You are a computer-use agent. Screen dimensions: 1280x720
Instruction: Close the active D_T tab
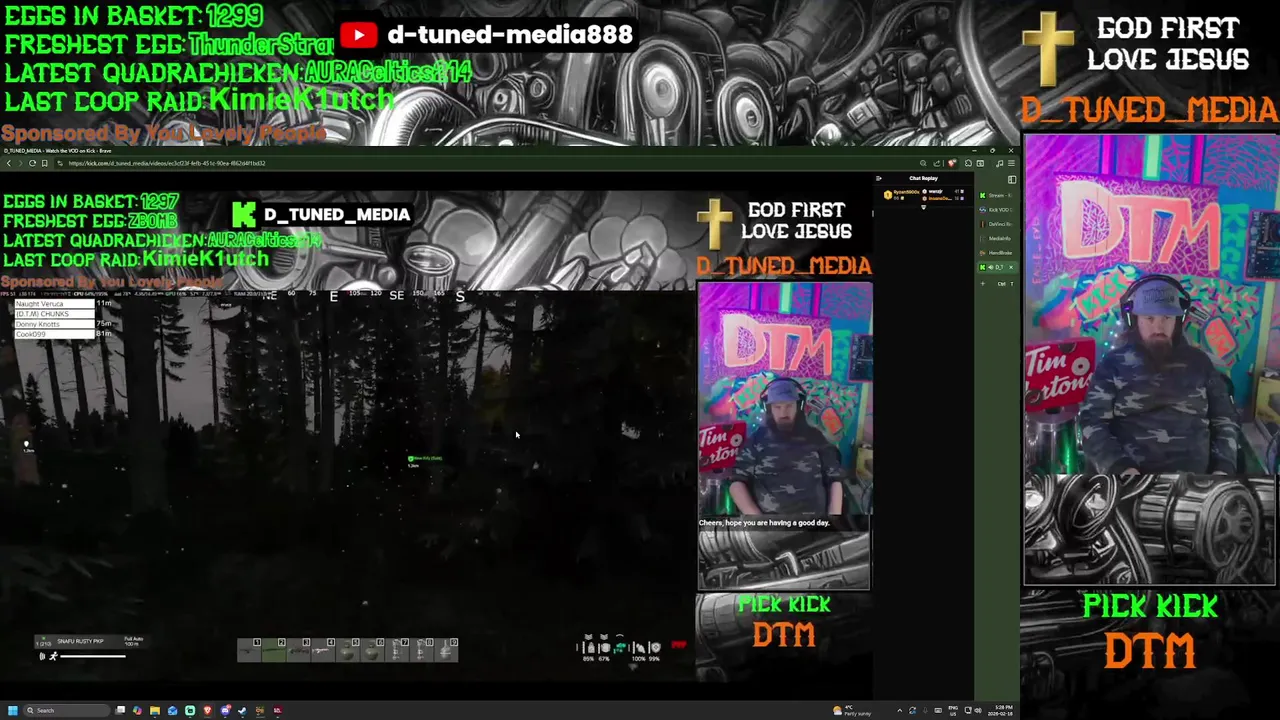tap(1011, 267)
